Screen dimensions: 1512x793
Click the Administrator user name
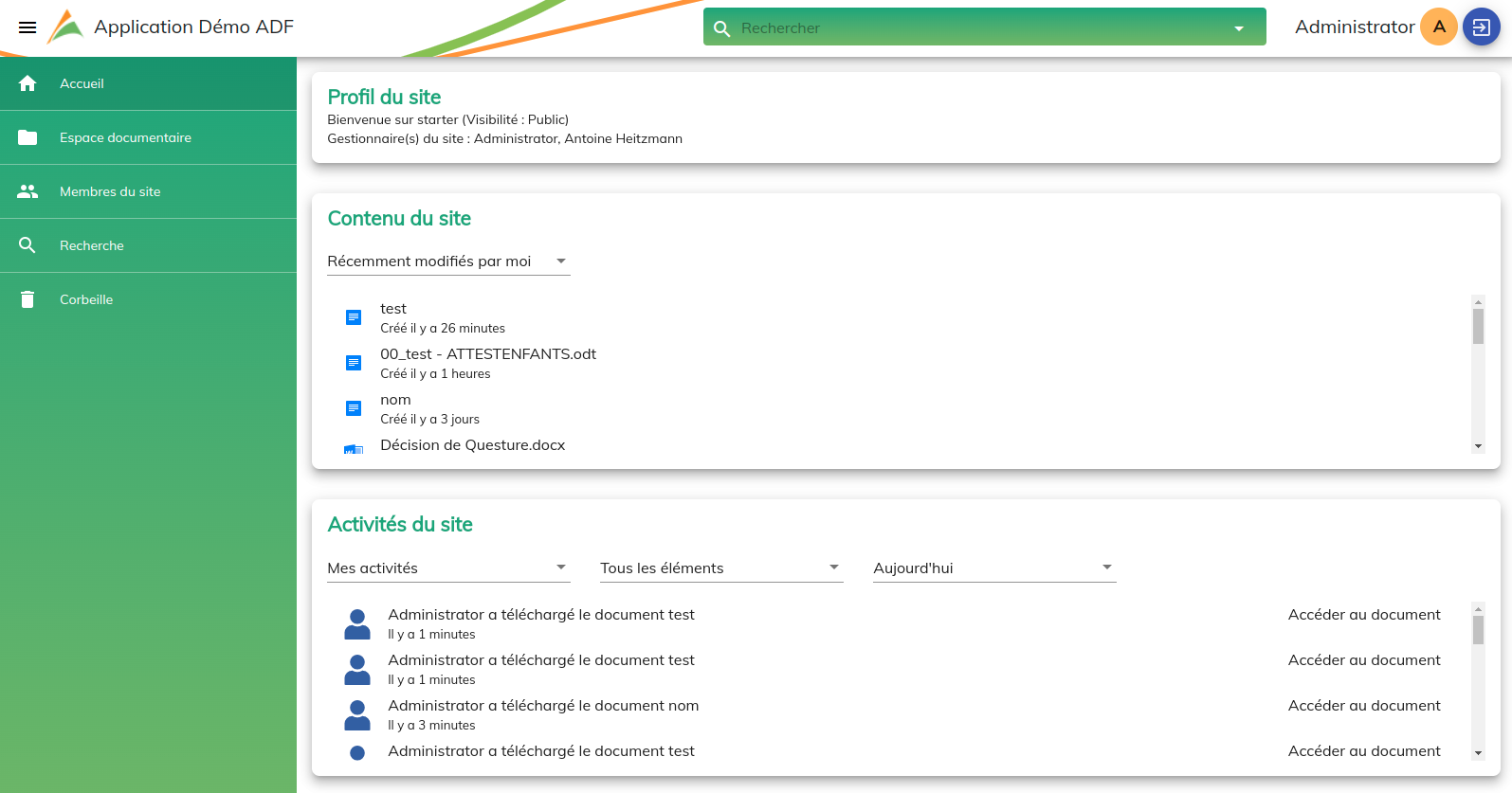point(1355,27)
